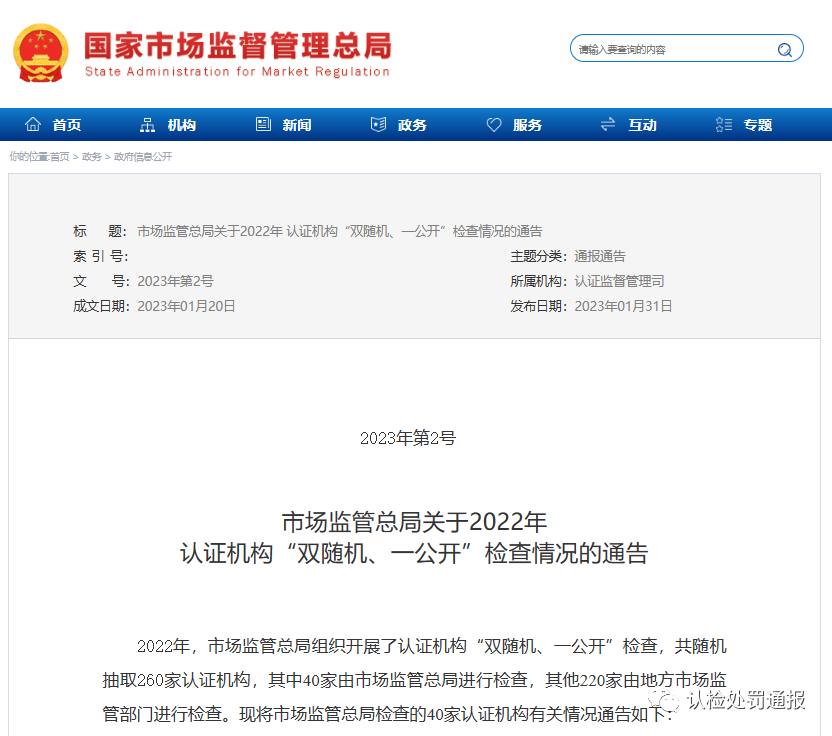Click the national emblem logo
This screenshot has height=736, width=832.
(x=41, y=53)
